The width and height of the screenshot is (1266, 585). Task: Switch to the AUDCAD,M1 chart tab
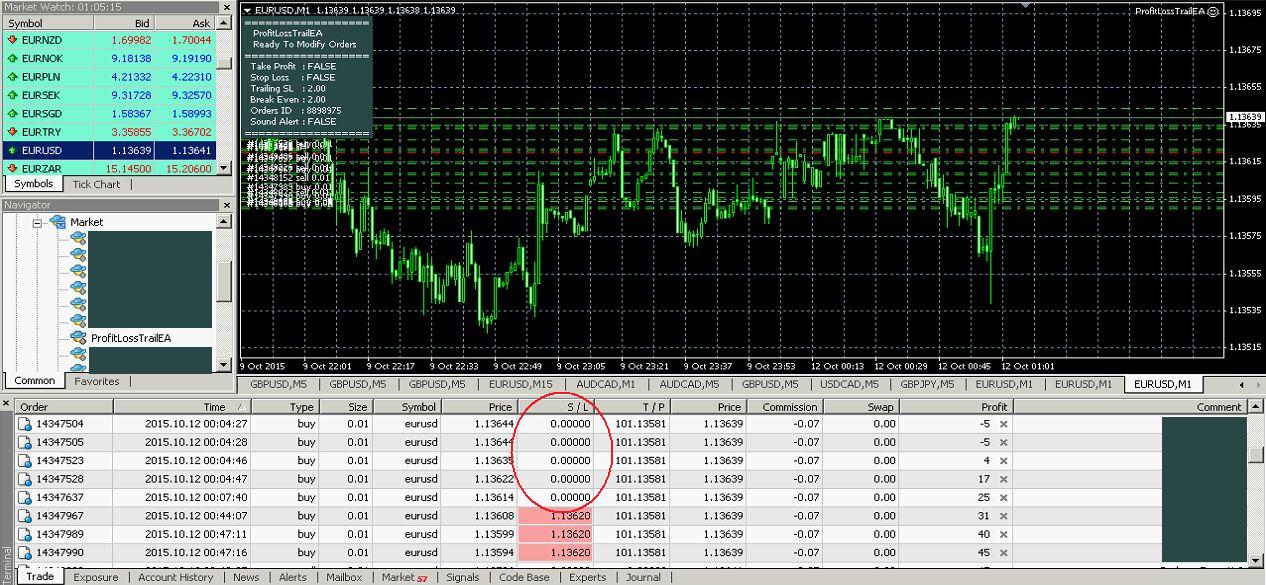[x=606, y=384]
